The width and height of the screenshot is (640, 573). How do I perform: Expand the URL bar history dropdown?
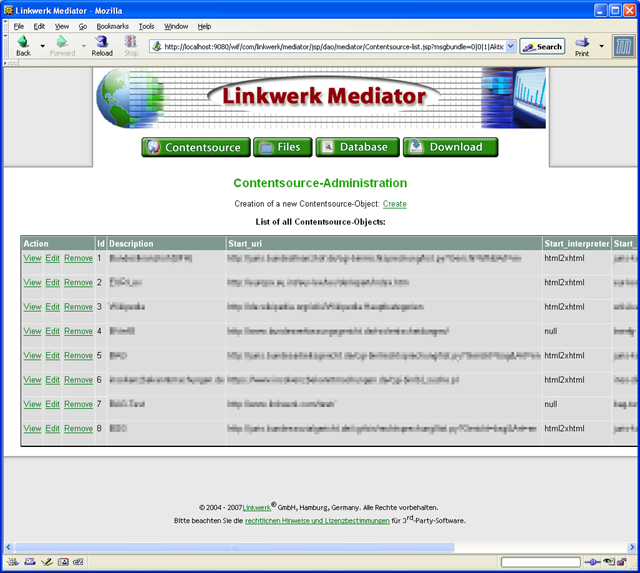pyautogui.click(x=511, y=47)
